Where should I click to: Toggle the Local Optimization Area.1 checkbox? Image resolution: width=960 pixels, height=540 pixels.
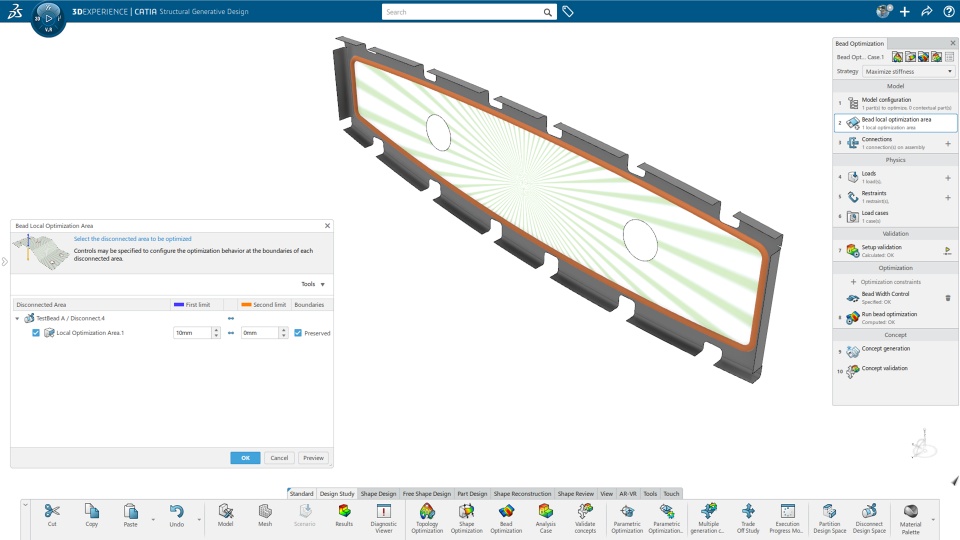coord(36,332)
